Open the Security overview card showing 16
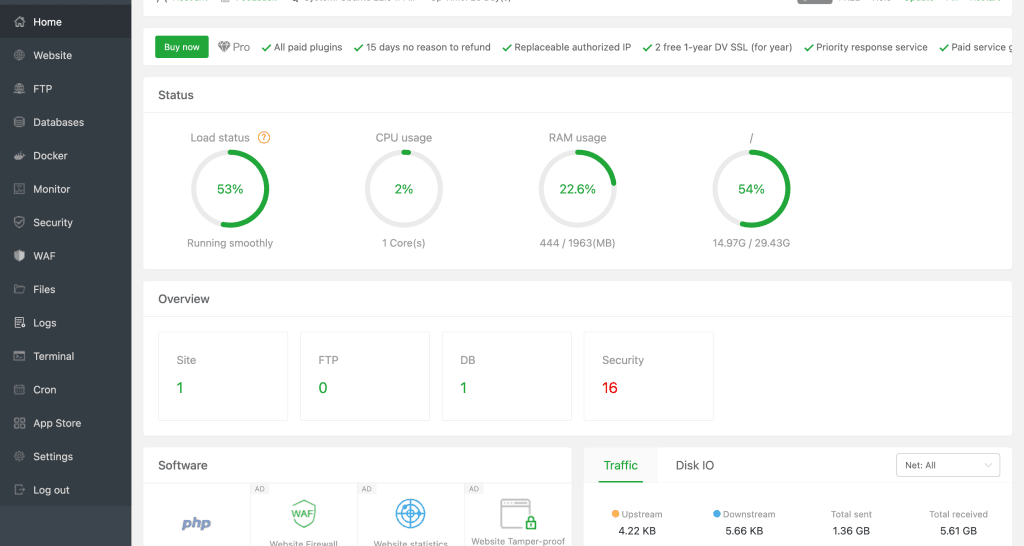1024x546 pixels. [x=648, y=376]
